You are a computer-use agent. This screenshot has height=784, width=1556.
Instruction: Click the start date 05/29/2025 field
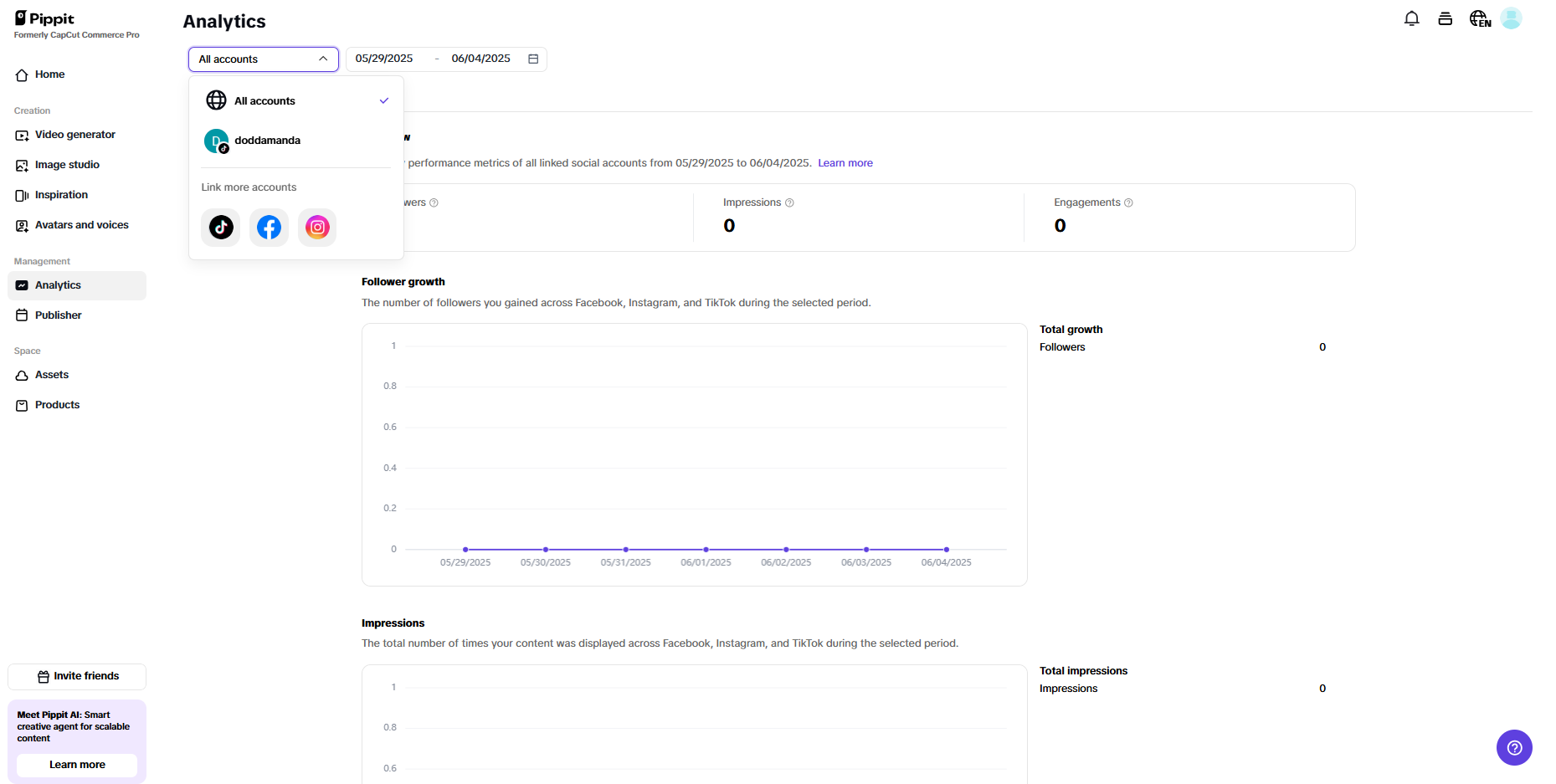tap(384, 59)
